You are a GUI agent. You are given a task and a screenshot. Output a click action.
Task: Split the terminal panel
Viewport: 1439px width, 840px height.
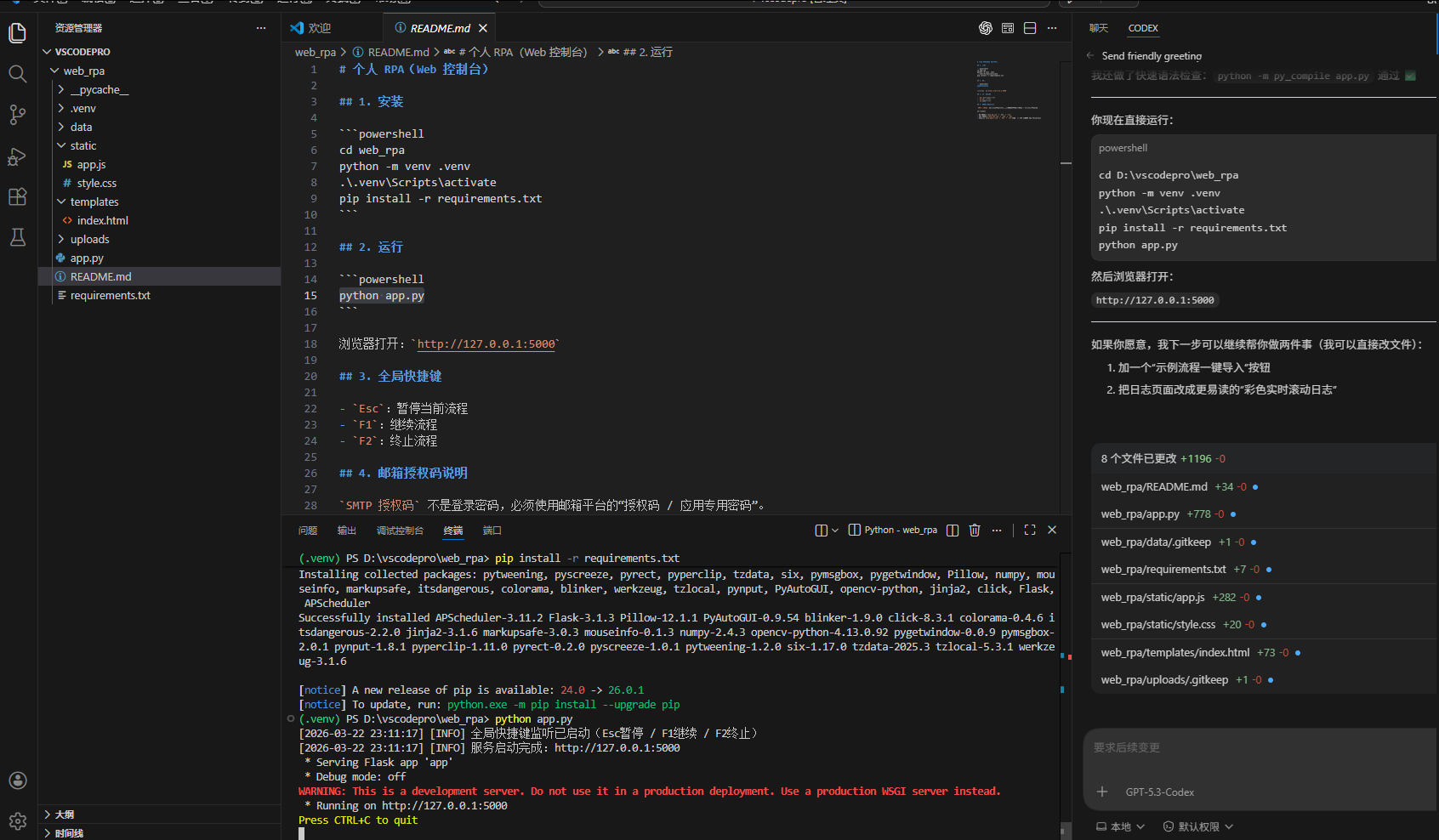point(953,530)
